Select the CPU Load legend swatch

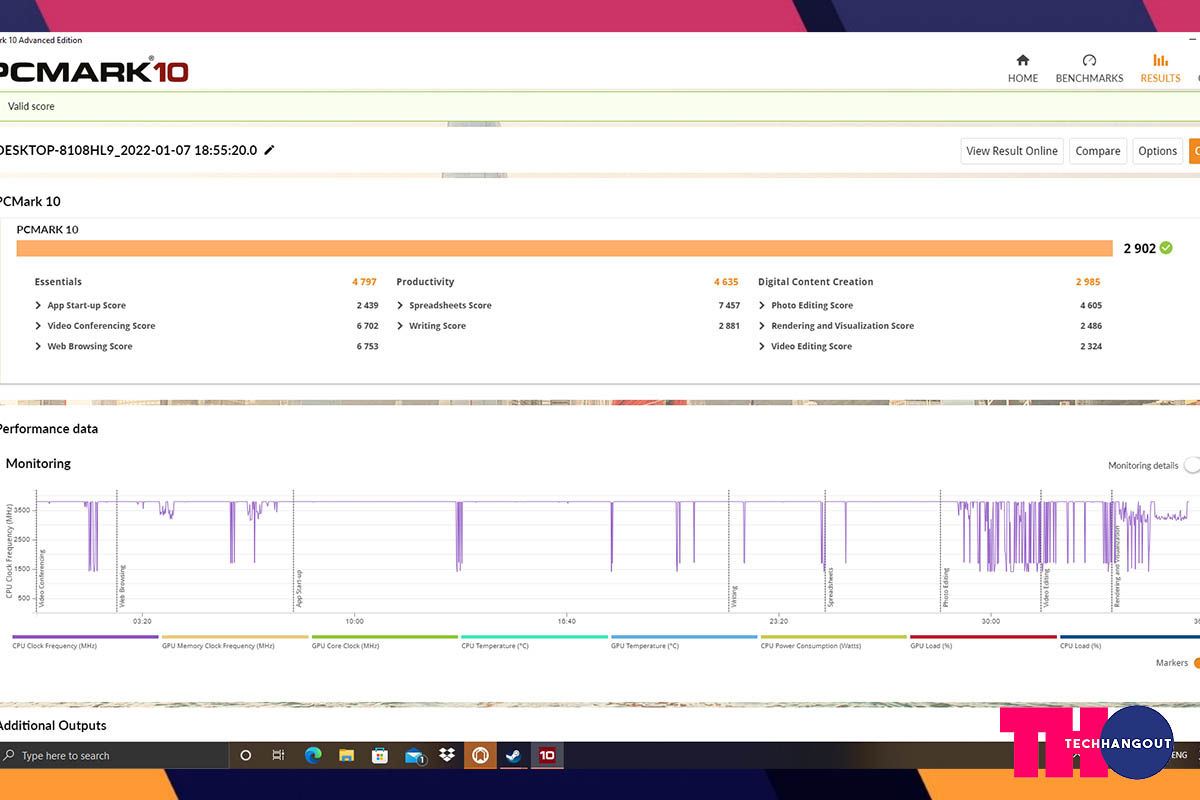coord(1130,637)
